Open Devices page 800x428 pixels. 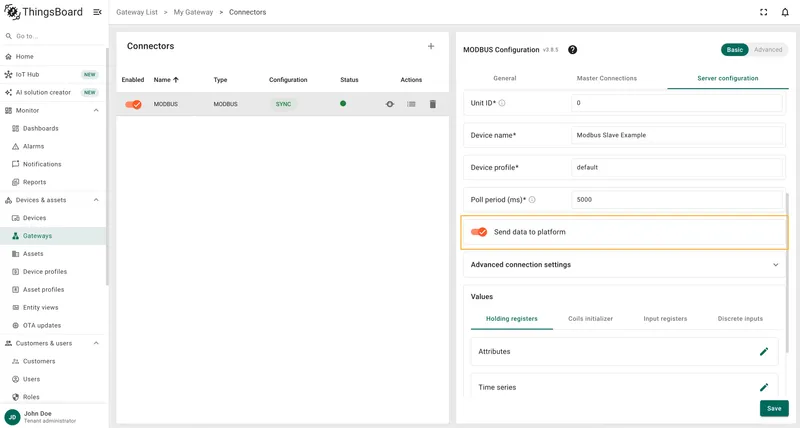tap(53, 218)
